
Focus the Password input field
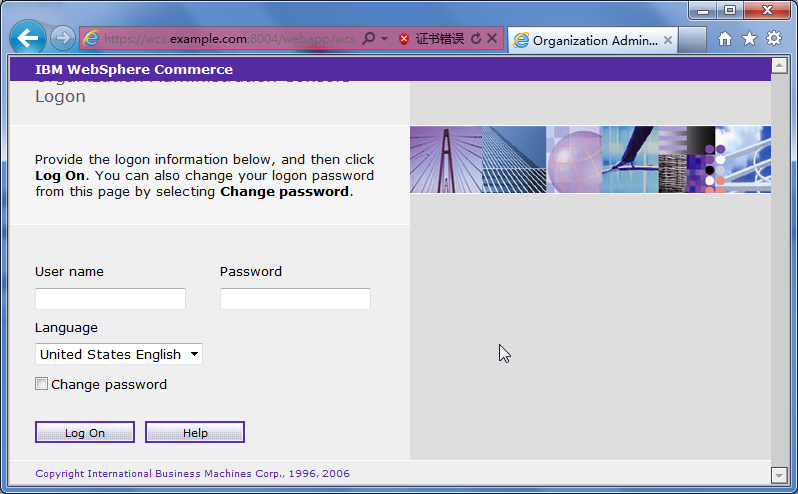click(x=295, y=299)
